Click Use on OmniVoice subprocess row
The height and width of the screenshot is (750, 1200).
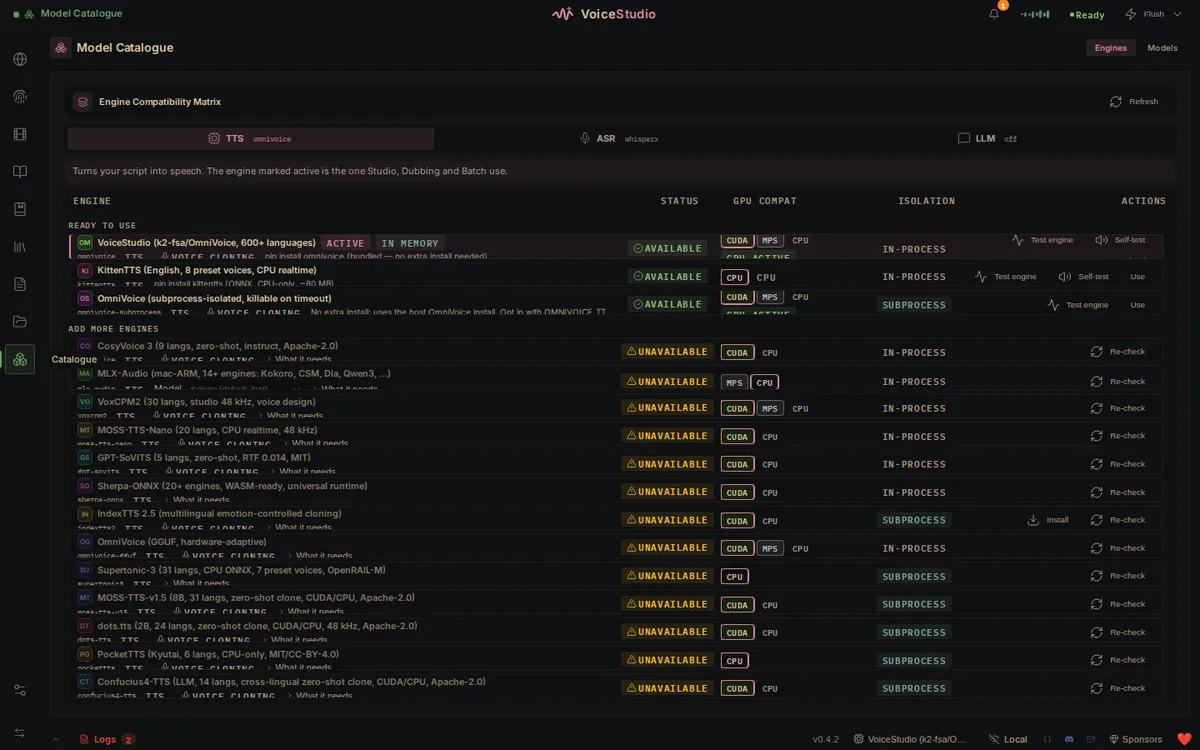click(x=1137, y=305)
